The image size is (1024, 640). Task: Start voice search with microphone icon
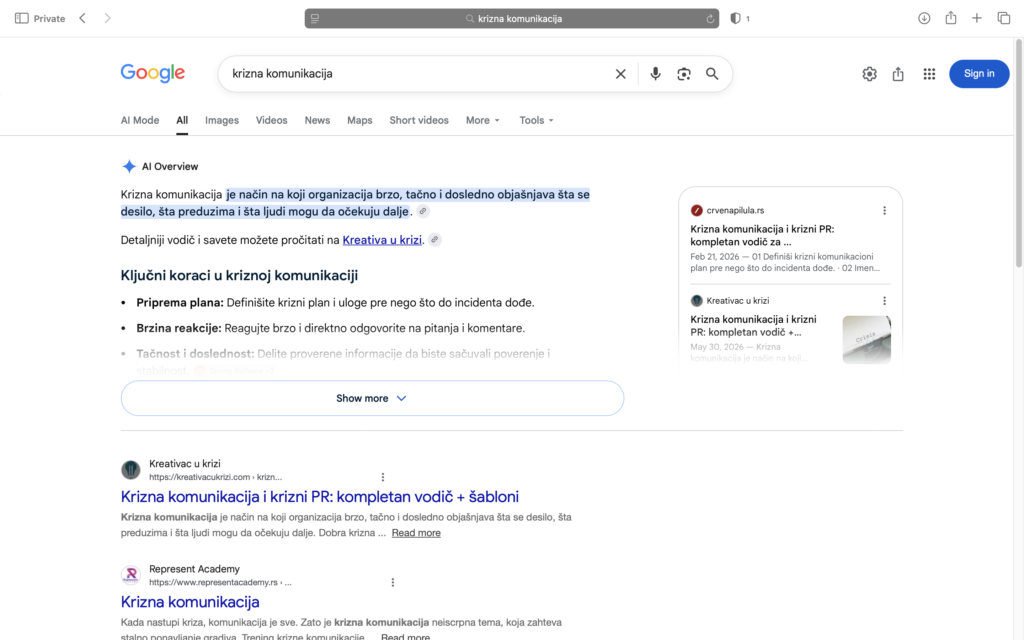coord(655,74)
